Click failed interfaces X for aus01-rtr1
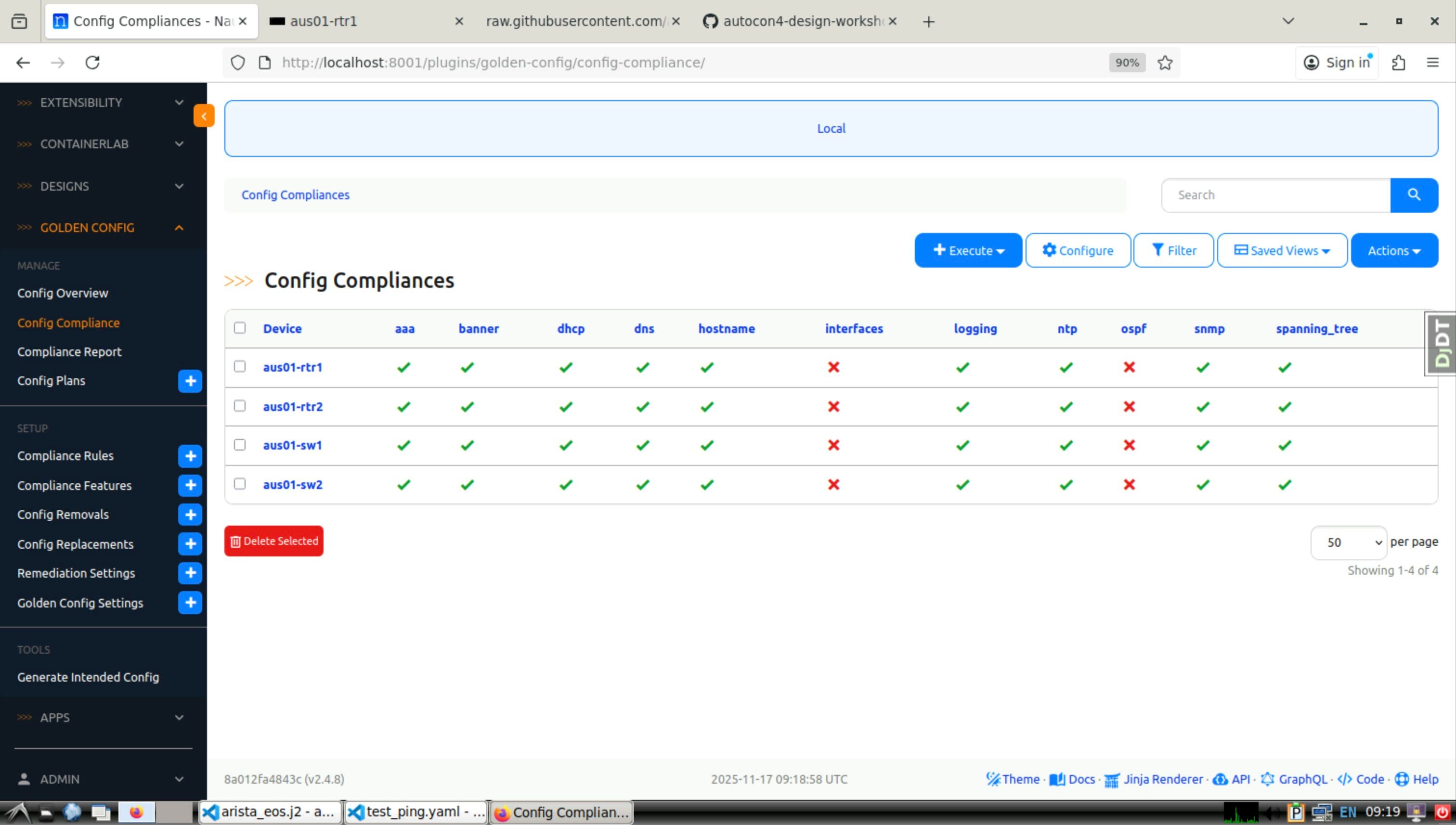This screenshot has height=825, width=1456. (833, 367)
